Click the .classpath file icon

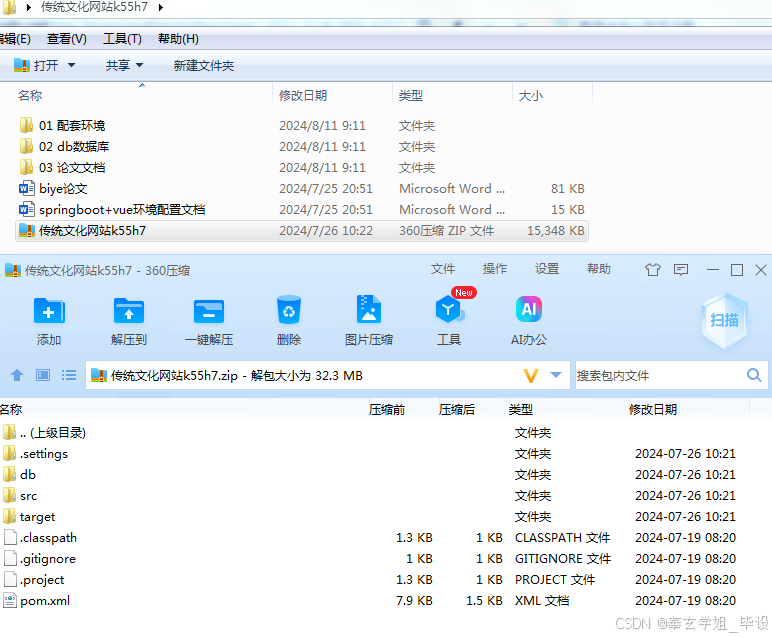click(x=9, y=538)
